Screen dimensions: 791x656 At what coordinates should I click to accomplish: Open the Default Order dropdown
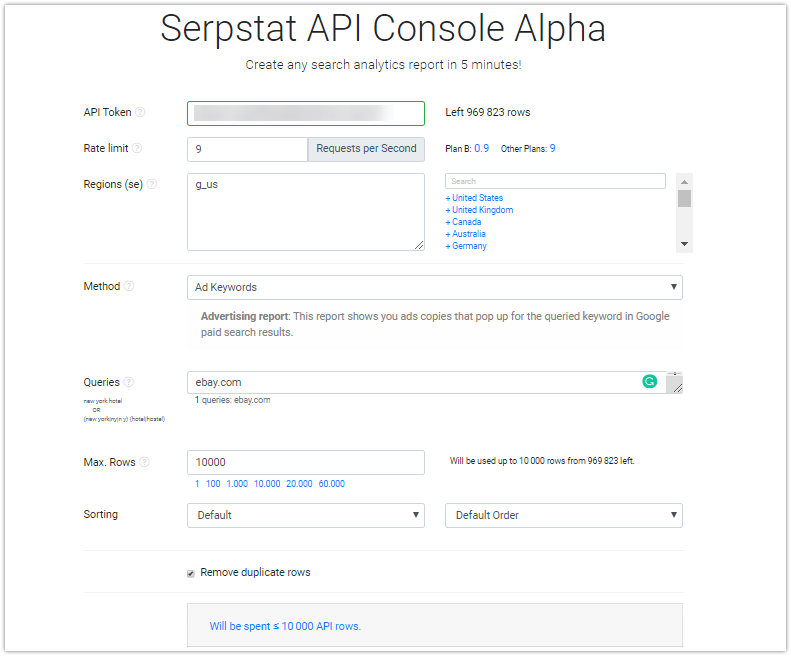coord(563,515)
